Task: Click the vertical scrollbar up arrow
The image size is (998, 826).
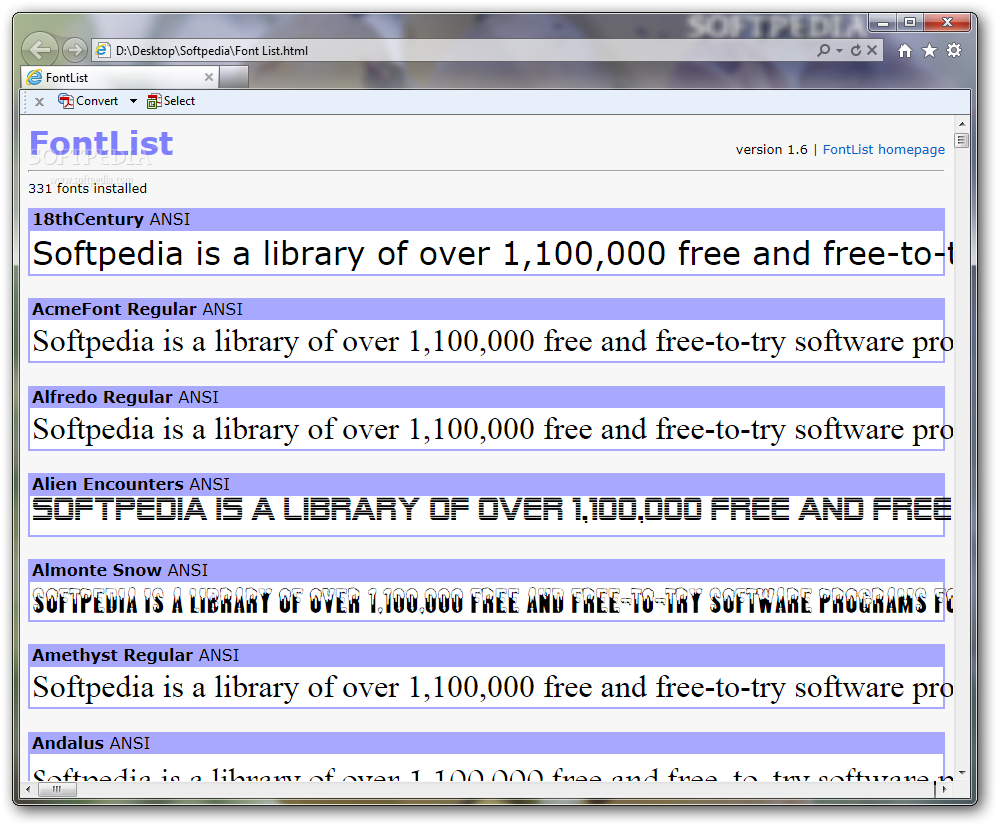Action: pyautogui.click(x=962, y=124)
